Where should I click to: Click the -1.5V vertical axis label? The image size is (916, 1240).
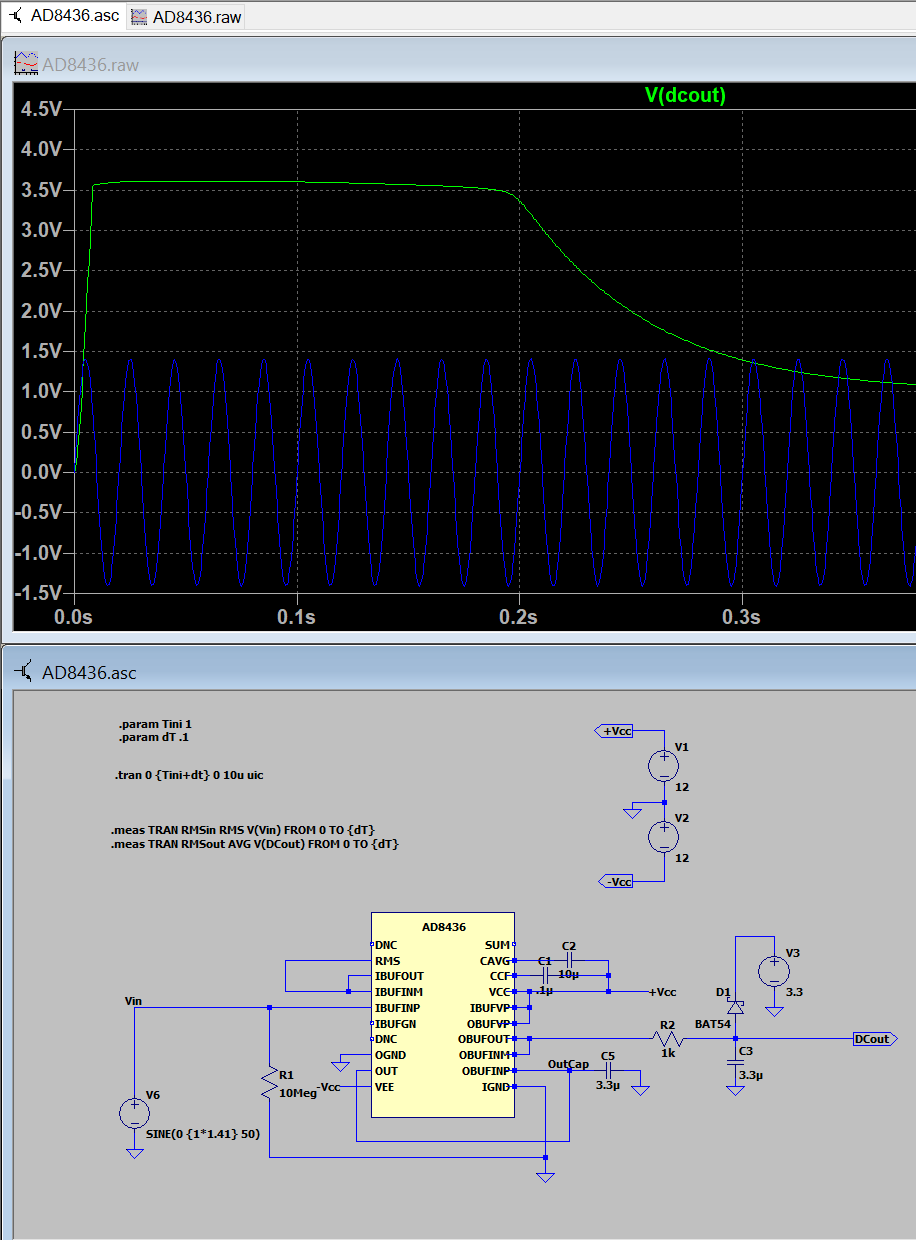coord(39,592)
